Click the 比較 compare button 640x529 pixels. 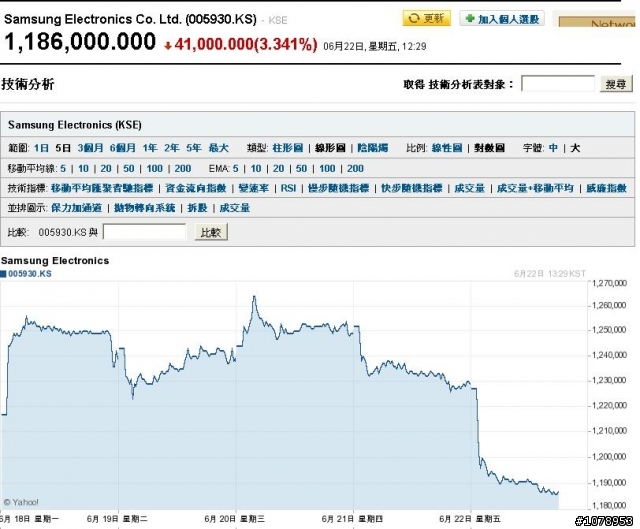tap(211, 232)
